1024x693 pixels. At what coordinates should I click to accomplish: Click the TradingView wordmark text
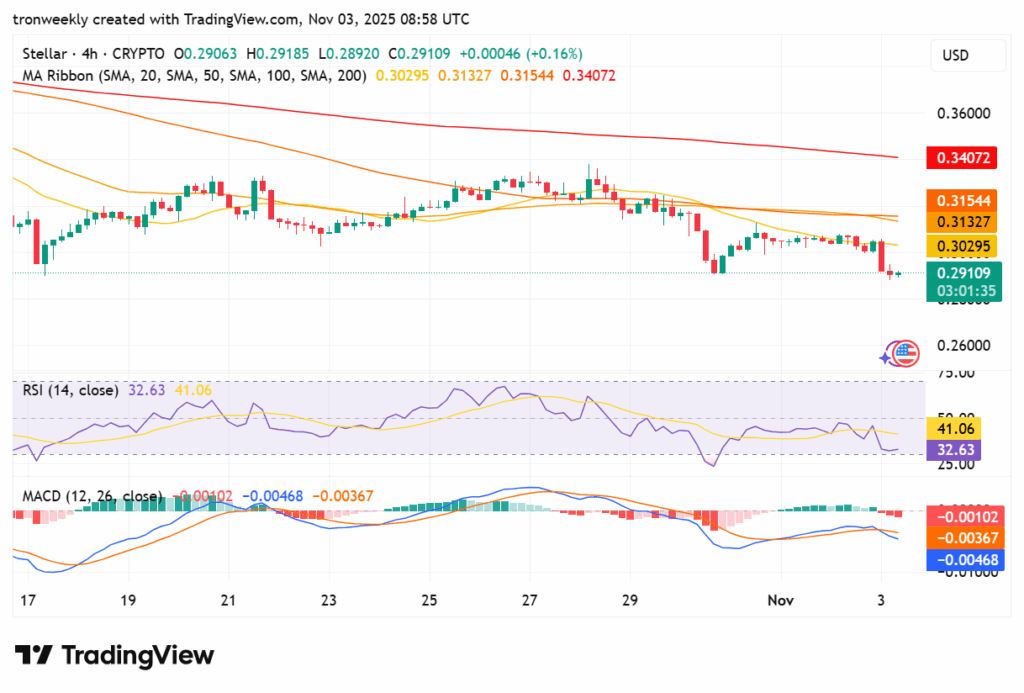[138, 655]
